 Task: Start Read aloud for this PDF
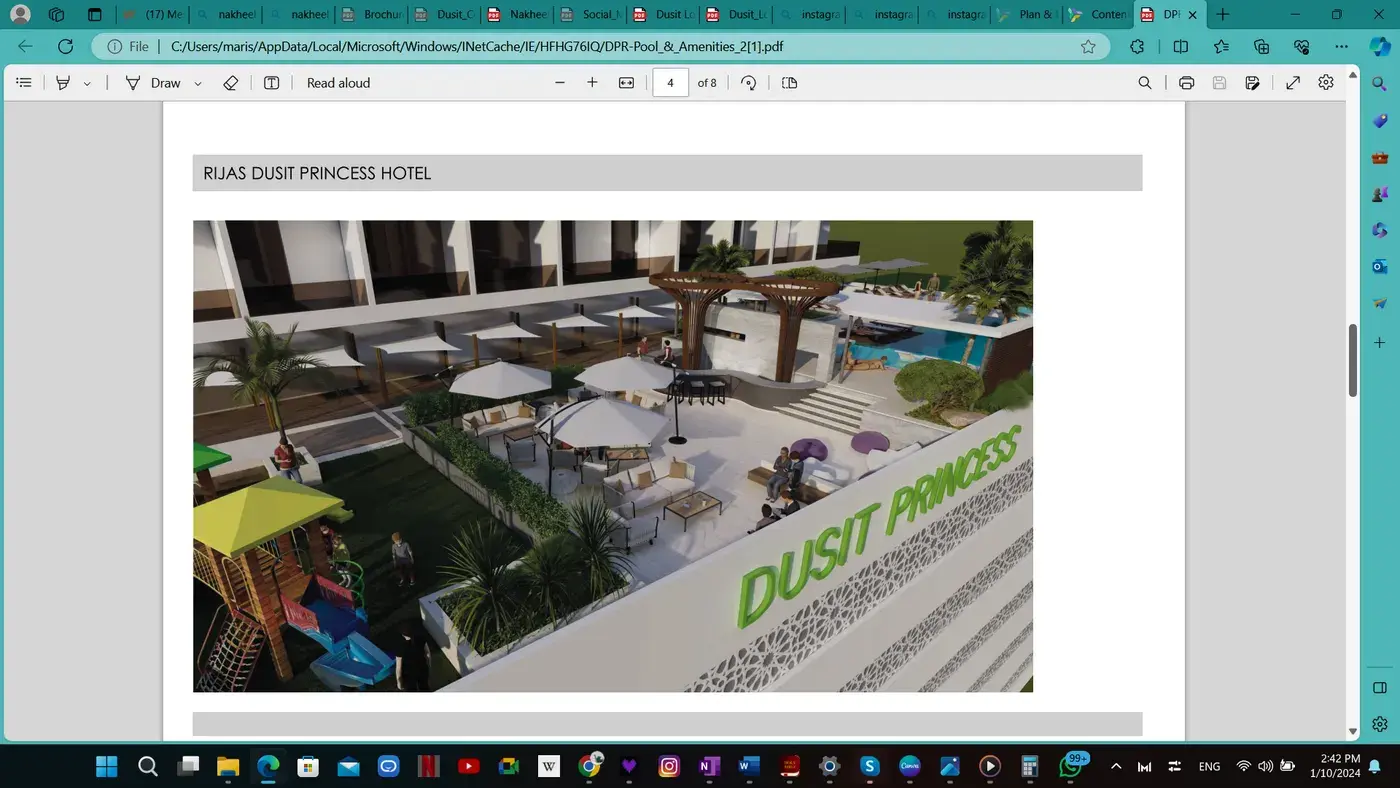click(338, 83)
